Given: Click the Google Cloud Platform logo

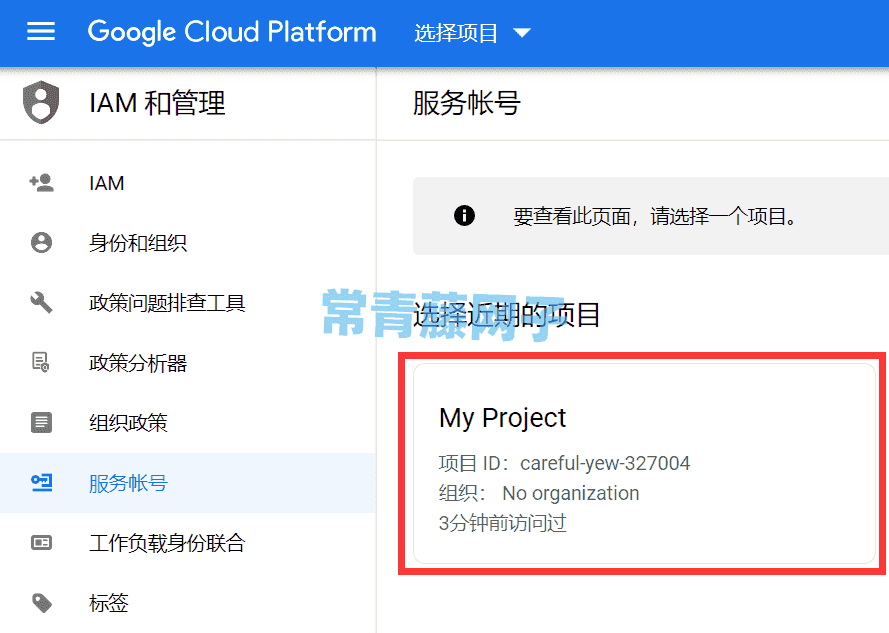Looking at the screenshot, I should 232,32.
